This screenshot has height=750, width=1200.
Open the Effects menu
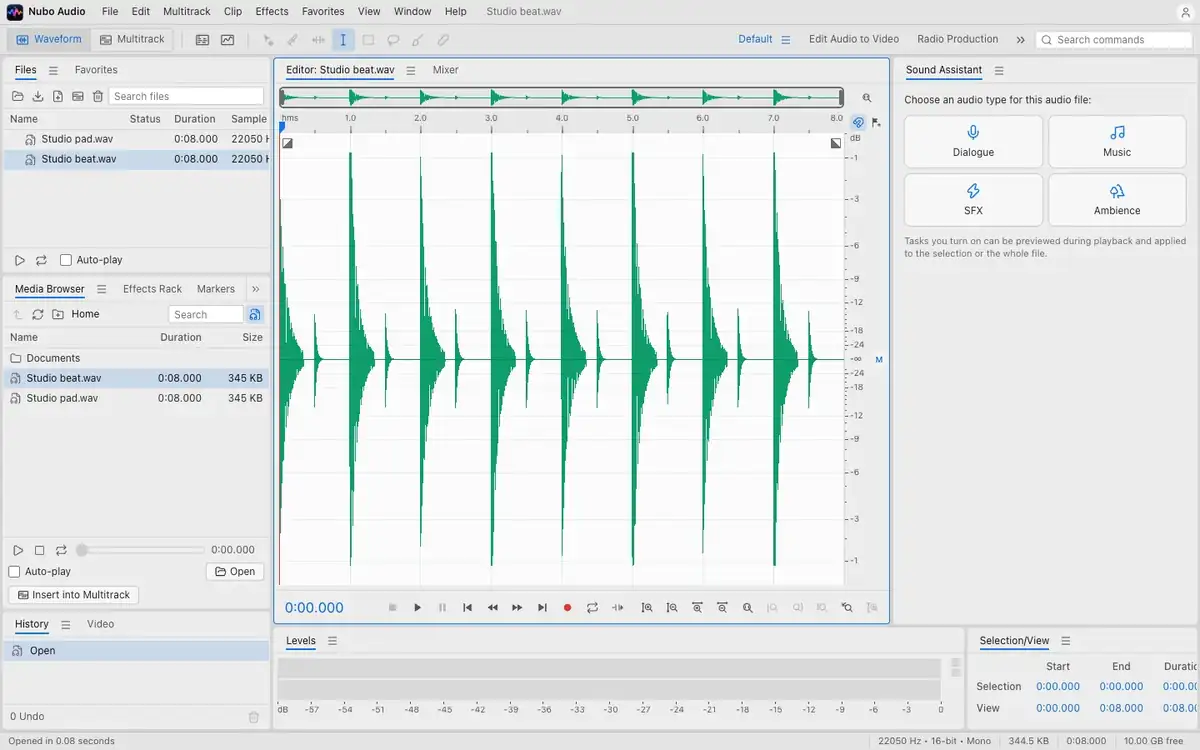(x=272, y=12)
